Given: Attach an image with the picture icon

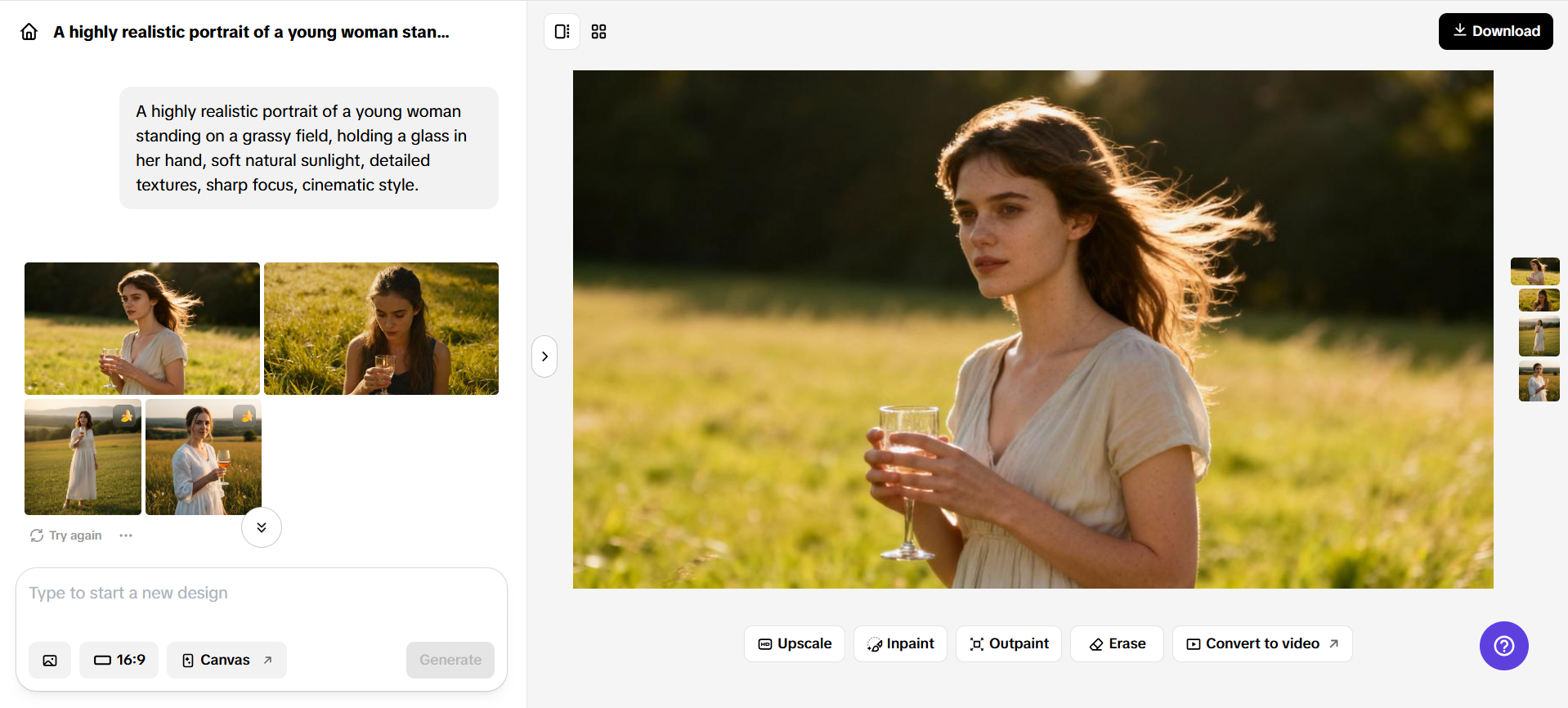Looking at the screenshot, I should [x=50, y=661].
